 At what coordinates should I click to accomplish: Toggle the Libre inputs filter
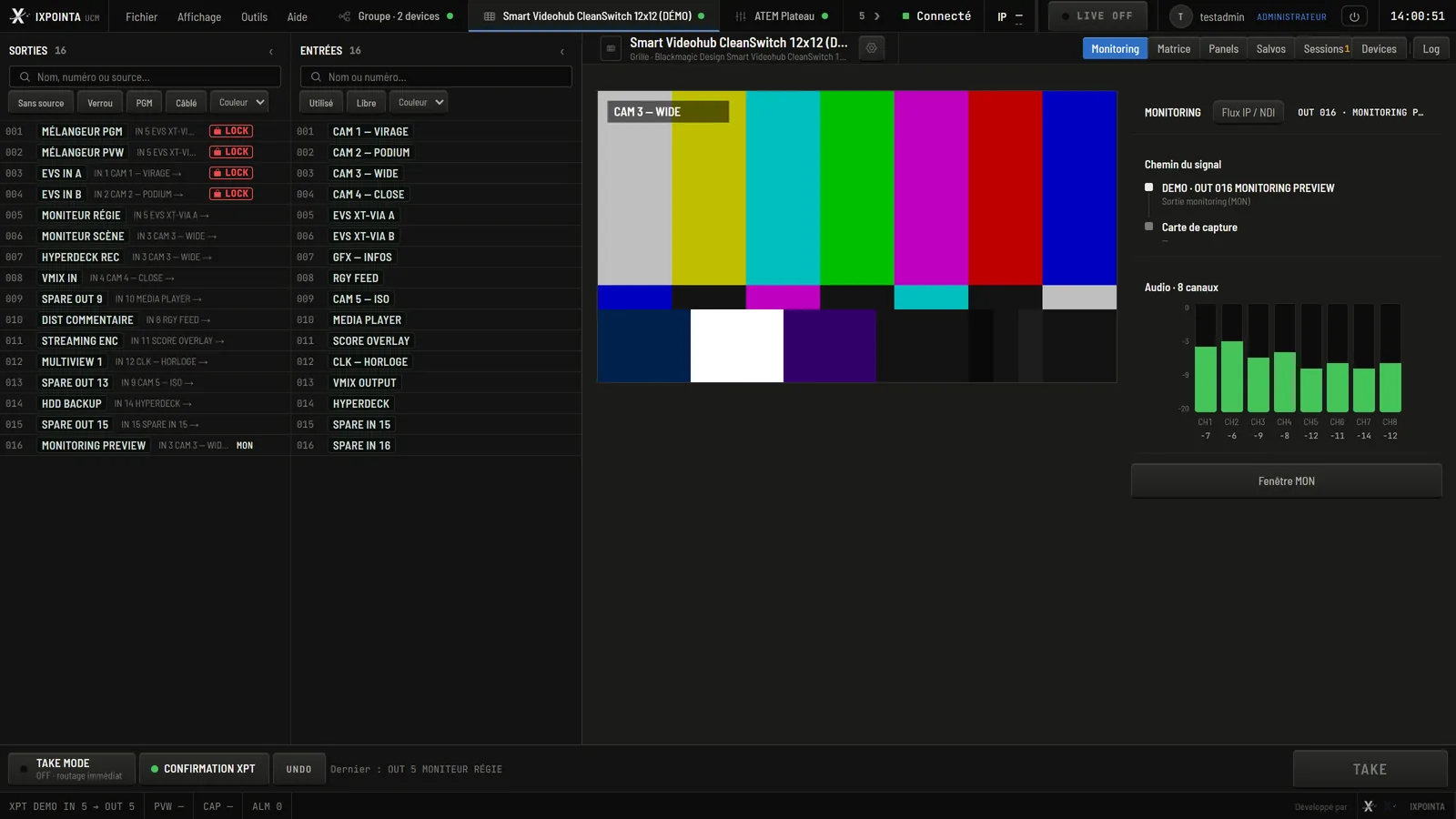367,103
